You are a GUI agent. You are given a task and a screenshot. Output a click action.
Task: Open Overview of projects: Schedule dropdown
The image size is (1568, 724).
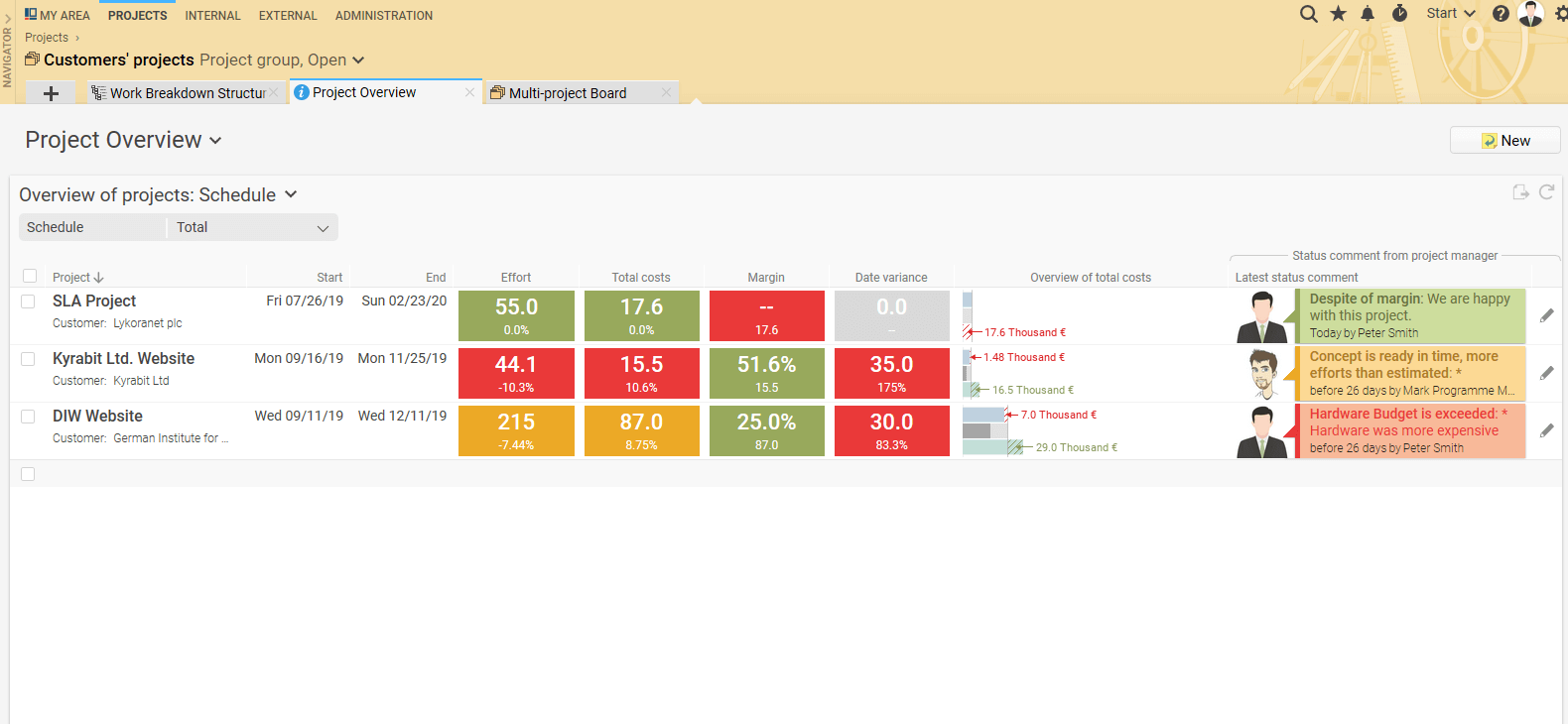tap(158, 194)
